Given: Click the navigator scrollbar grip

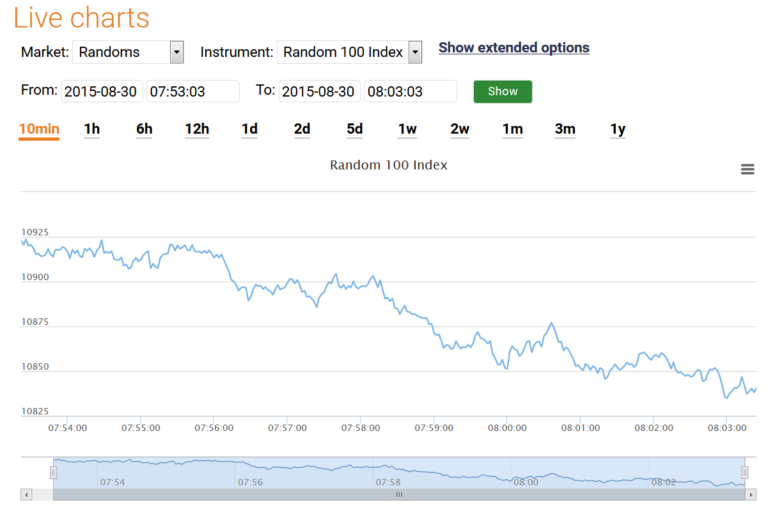Looking at the screenshot, I should tap(398, 494).
